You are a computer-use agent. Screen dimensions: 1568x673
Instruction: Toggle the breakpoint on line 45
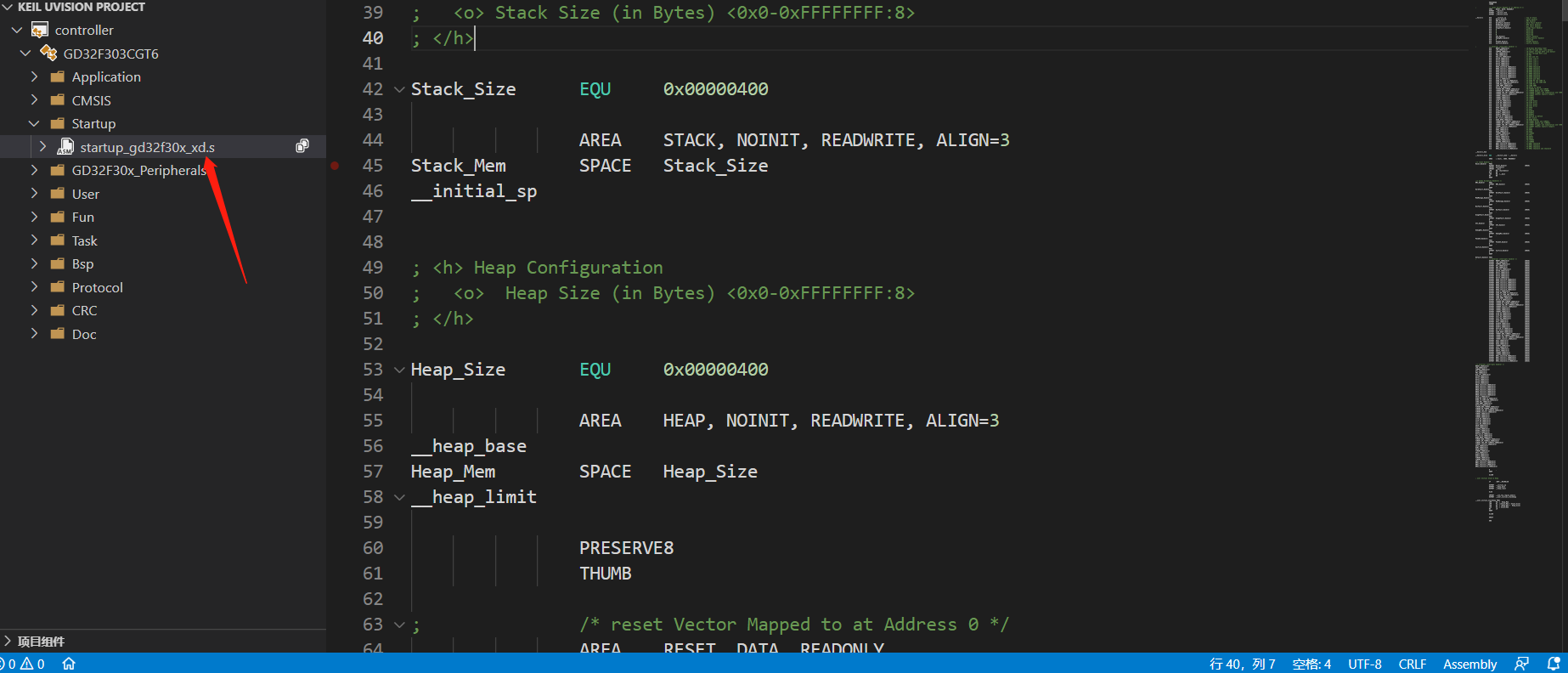click(x=336, y=166)
